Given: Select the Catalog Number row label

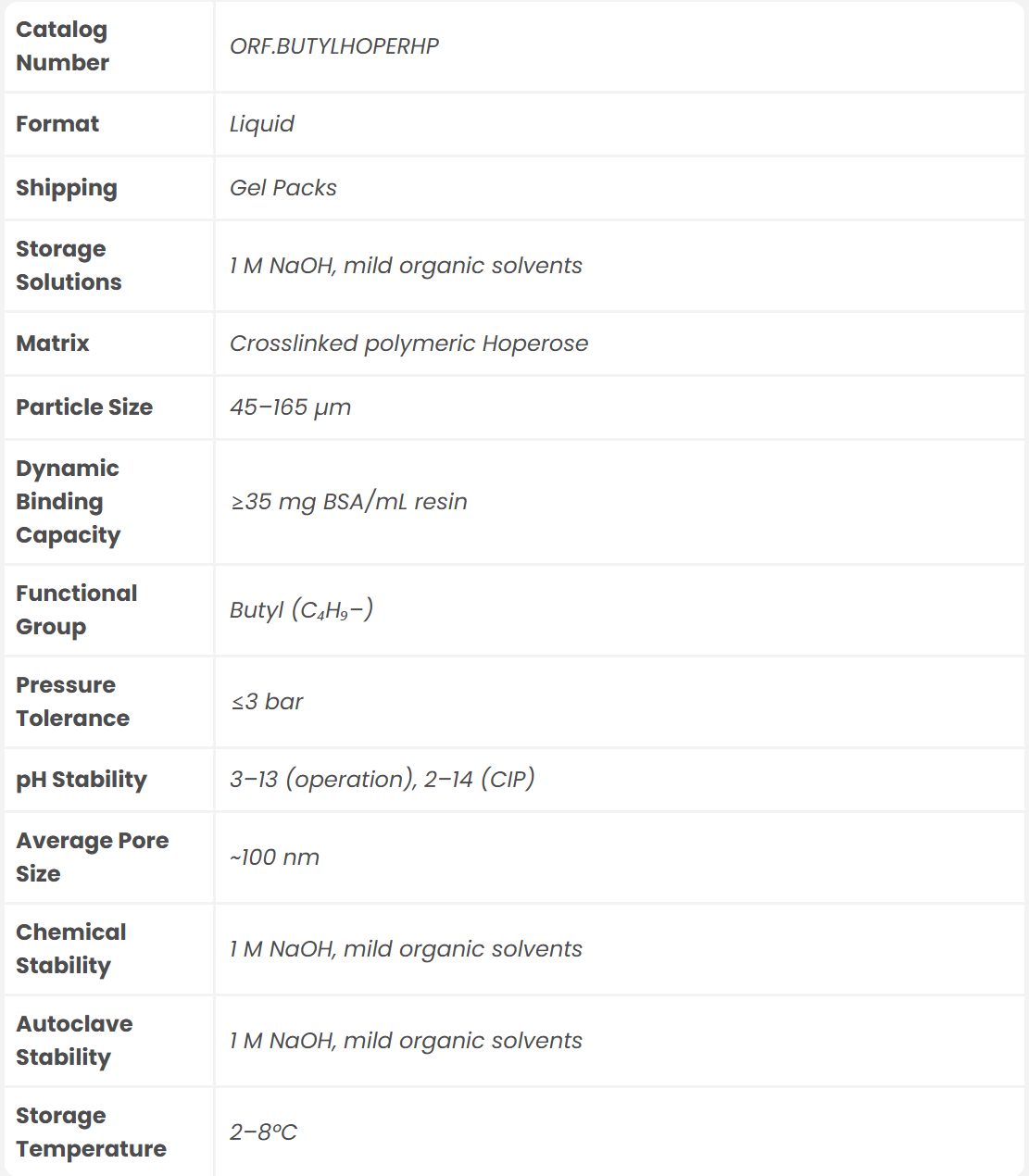Looking at the screenshot, I should [x=63, y=46].
